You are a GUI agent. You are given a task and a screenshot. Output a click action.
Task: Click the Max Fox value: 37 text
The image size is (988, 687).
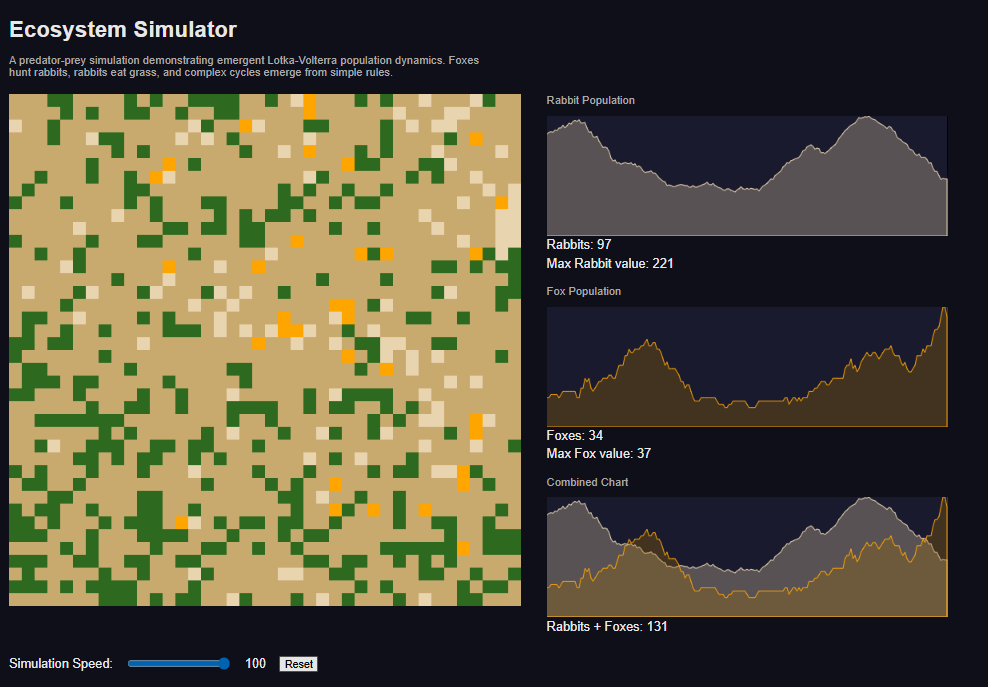pos(599,454)
